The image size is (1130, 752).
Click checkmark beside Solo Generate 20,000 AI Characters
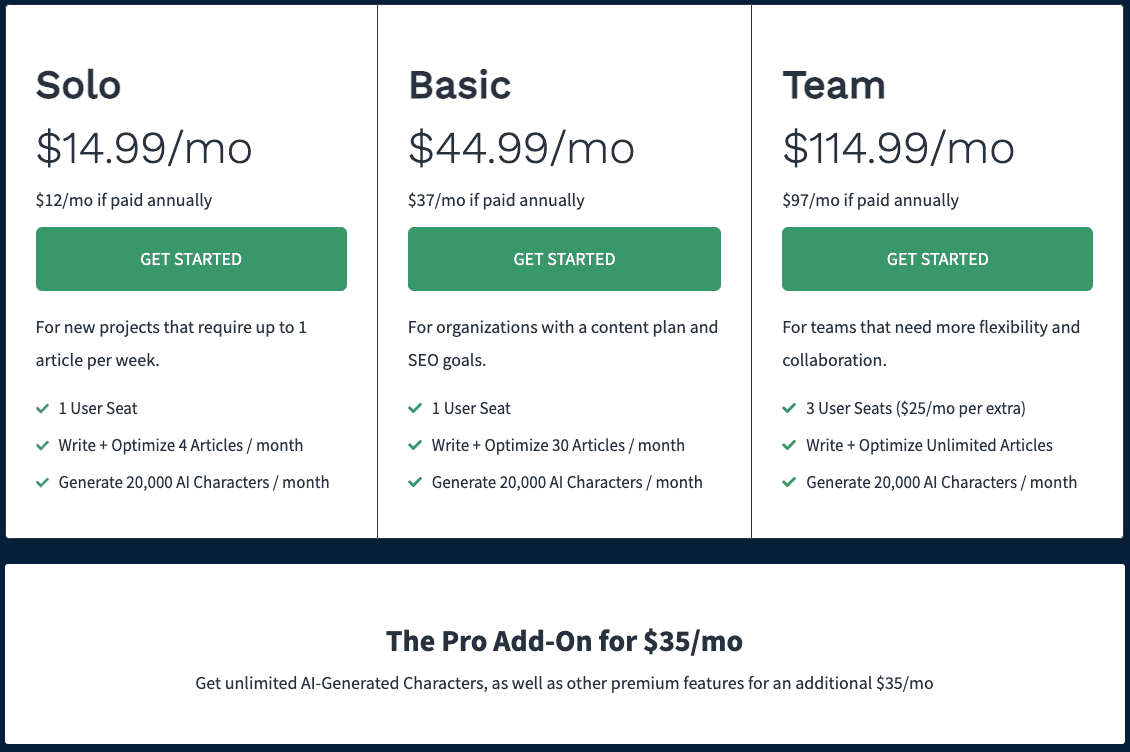pyautogui.click(x=43, y=482)
